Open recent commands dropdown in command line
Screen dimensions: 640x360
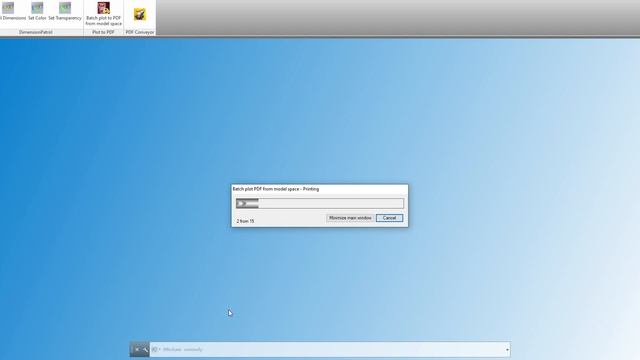point(156,349)
